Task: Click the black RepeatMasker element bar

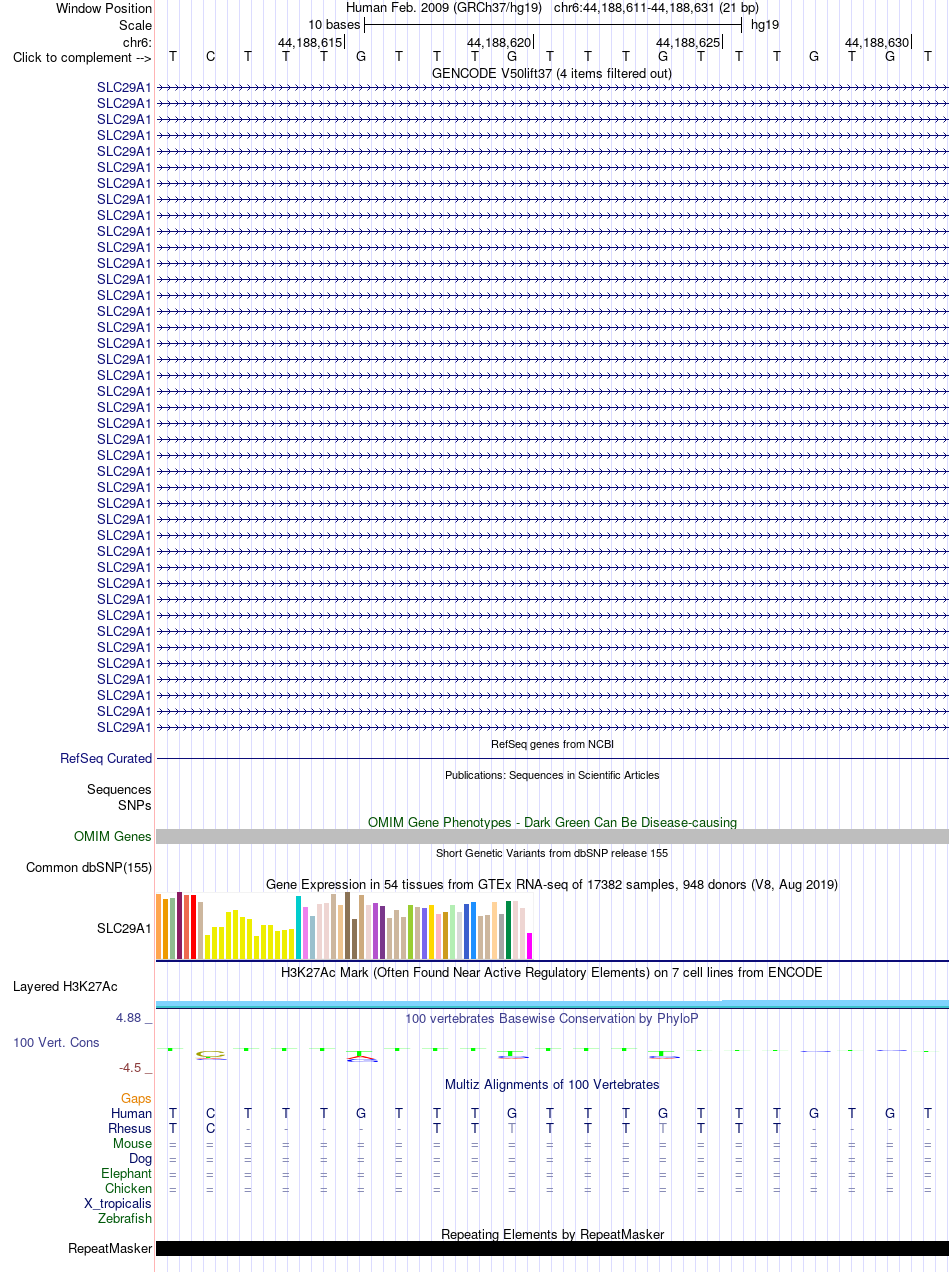Action: [552, 1248]
